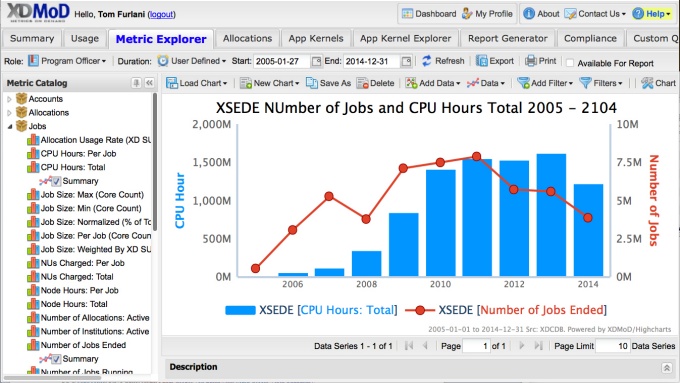
Task: Click the logout link
Action: click(x=161, y=14)
